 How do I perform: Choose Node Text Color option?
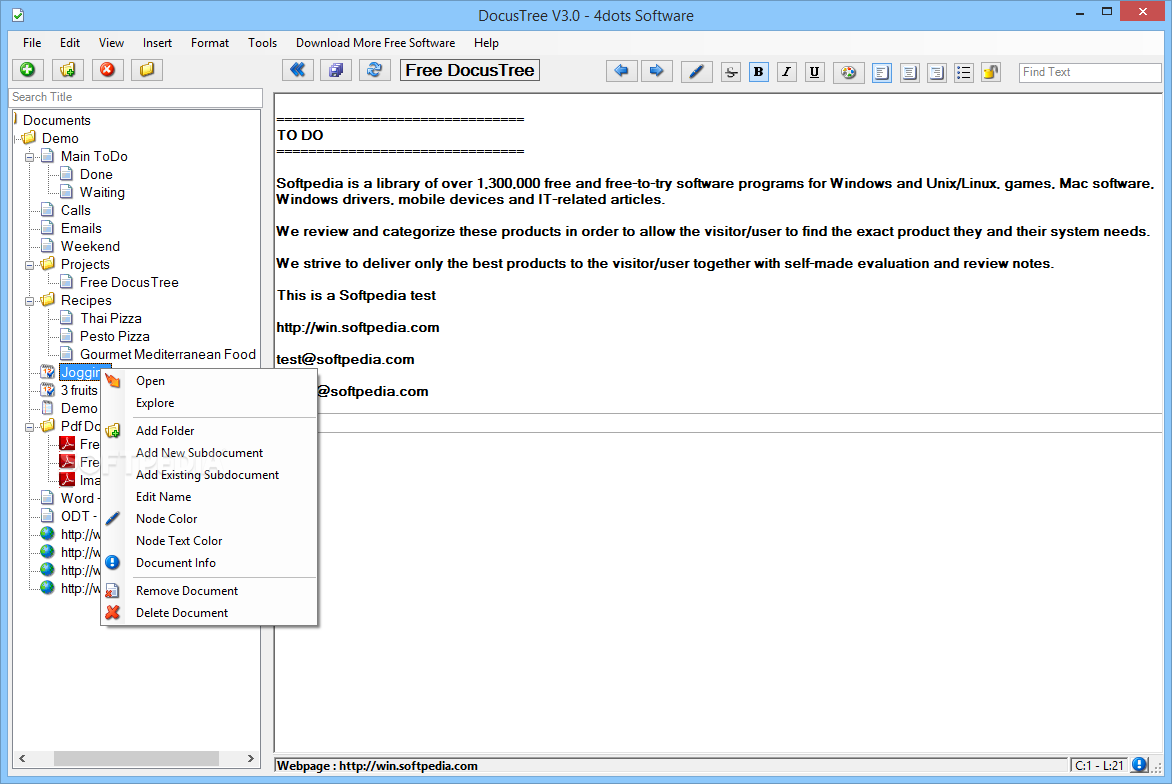point(209,540)
